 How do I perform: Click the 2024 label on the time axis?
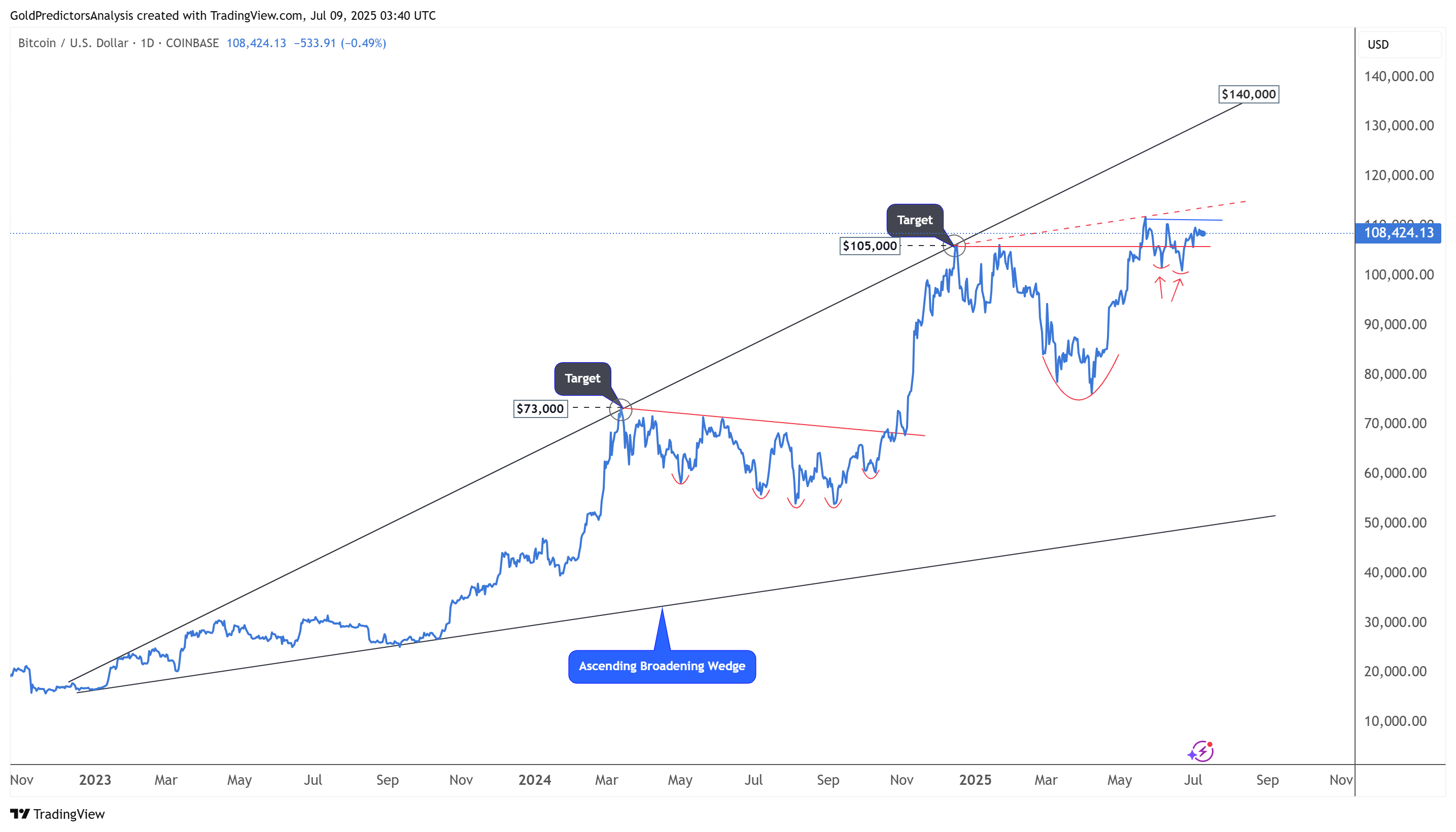pos(534,780)
